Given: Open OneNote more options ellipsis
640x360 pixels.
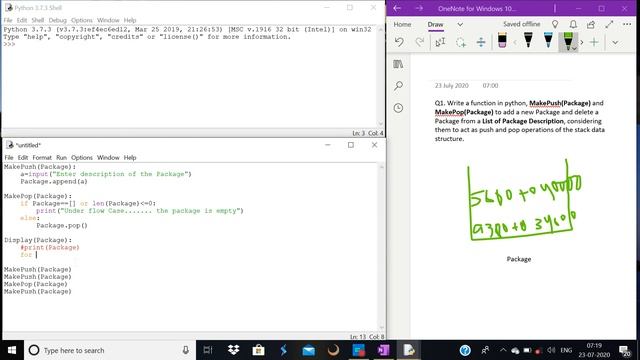Looking at the screenshot, I should 627,24.
